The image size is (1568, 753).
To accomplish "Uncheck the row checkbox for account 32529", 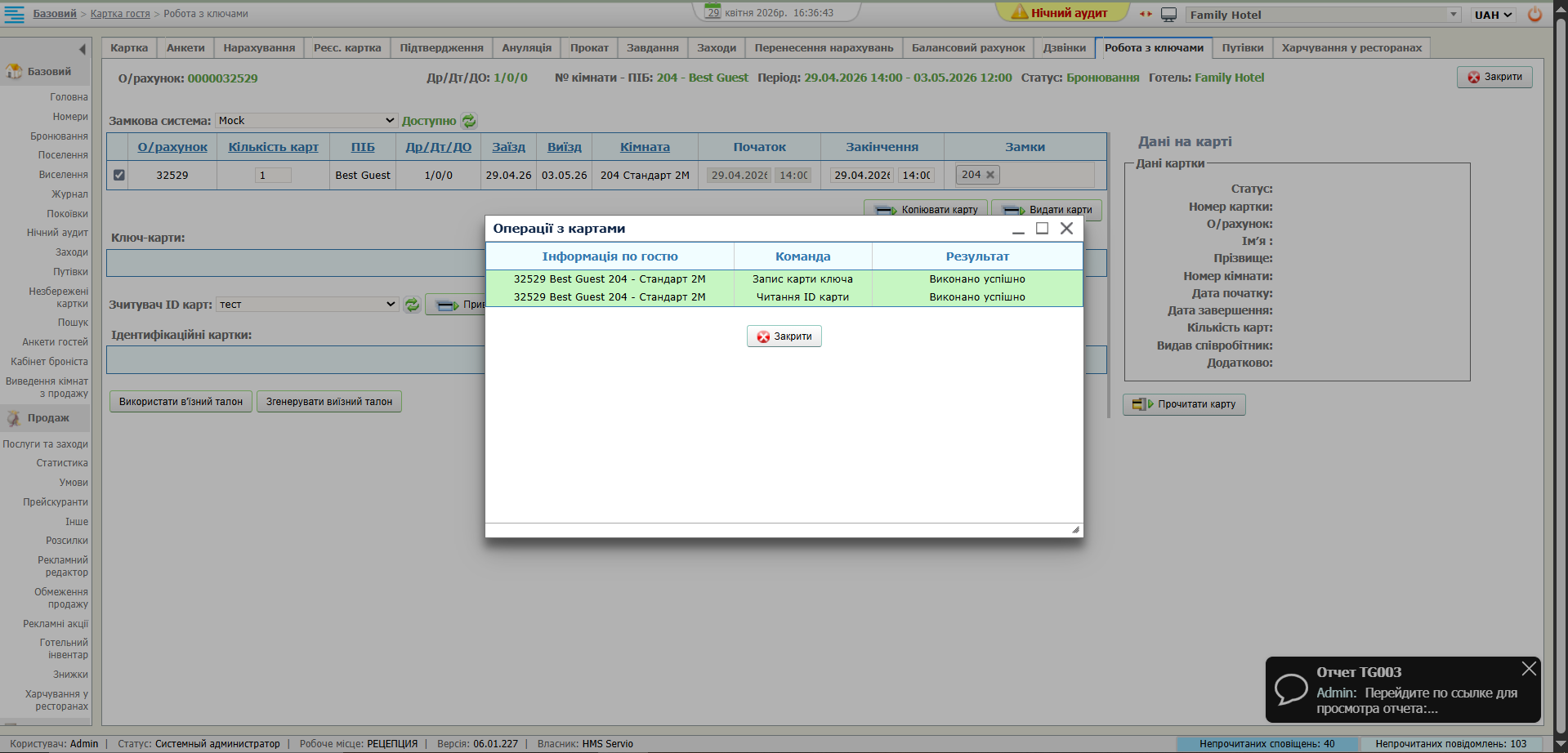I will (x=119, y=175).
